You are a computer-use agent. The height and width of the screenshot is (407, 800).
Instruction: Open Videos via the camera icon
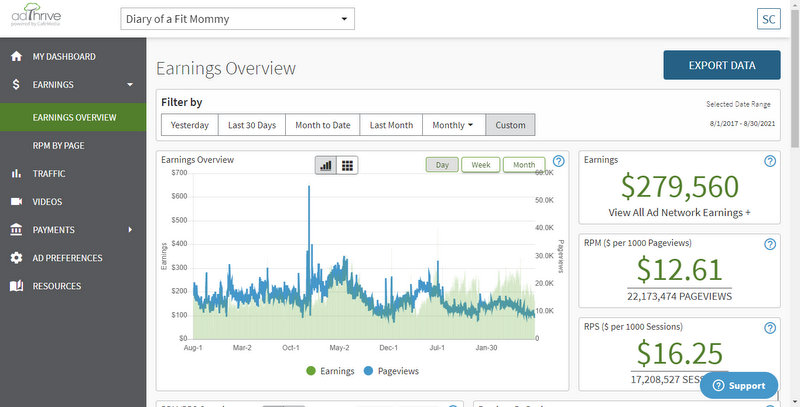16,201
